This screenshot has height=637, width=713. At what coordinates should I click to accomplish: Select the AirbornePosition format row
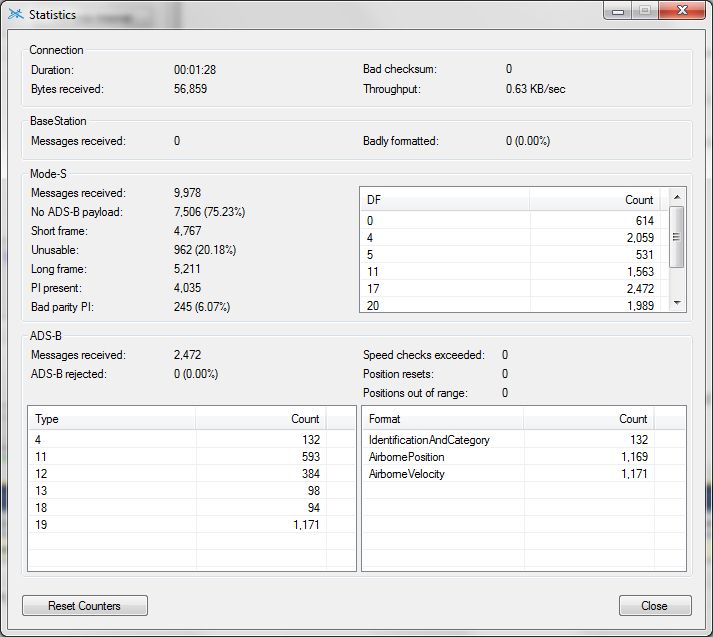click(x=508, y=457)
